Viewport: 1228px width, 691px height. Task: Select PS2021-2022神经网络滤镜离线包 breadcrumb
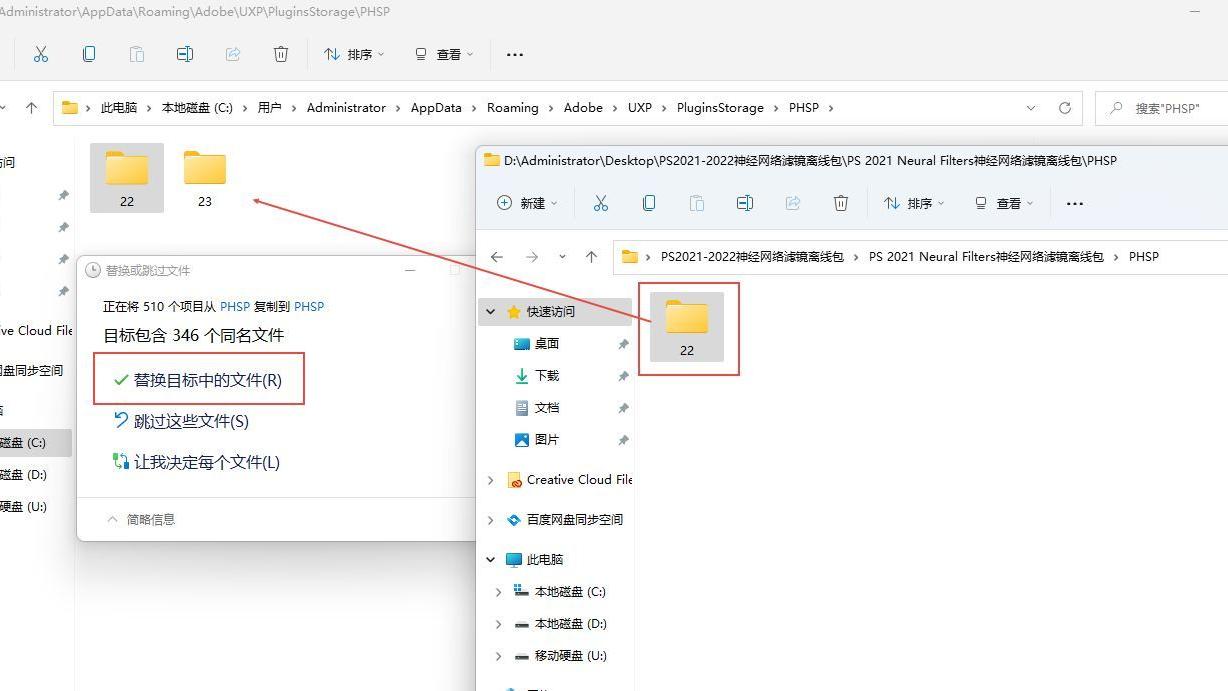pos(752,257)
